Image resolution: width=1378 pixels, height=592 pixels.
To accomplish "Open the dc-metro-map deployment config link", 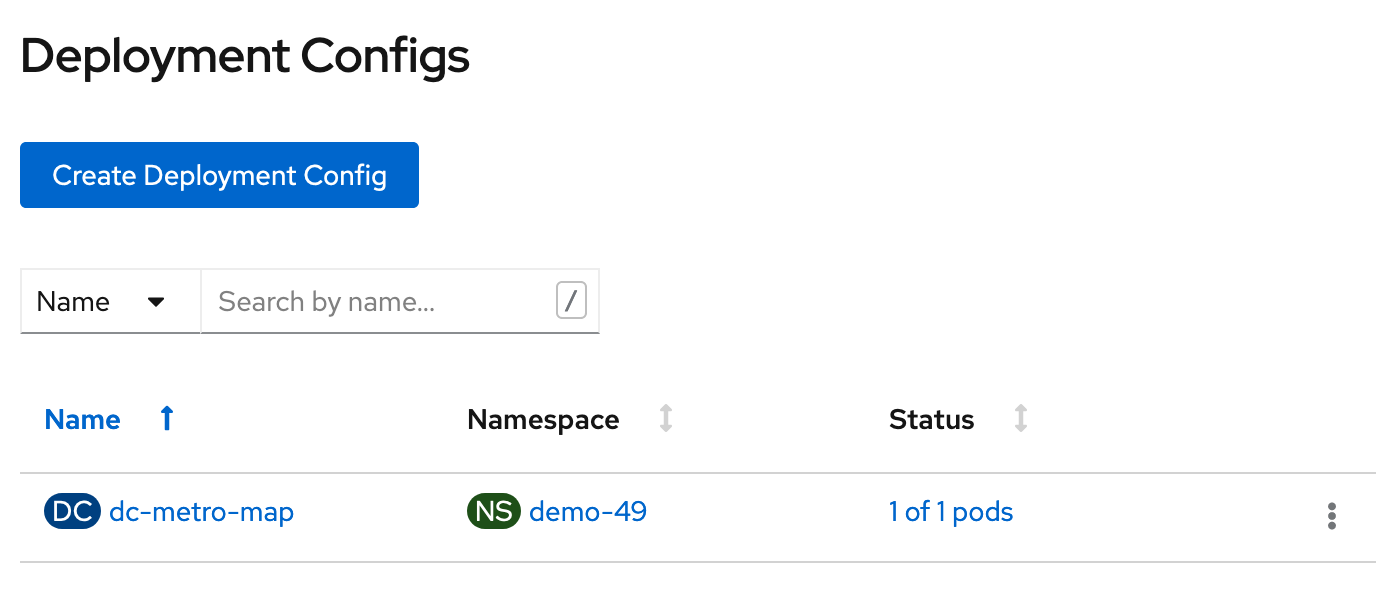I will [x=201, y=512].
